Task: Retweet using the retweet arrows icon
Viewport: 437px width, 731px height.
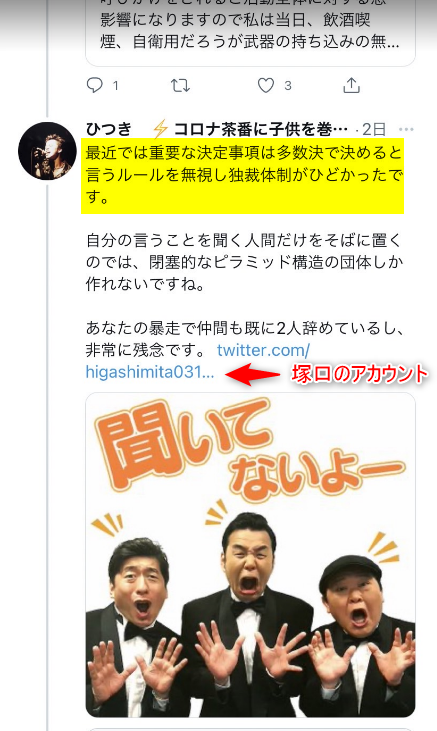Action: click(x=180, y=85)
